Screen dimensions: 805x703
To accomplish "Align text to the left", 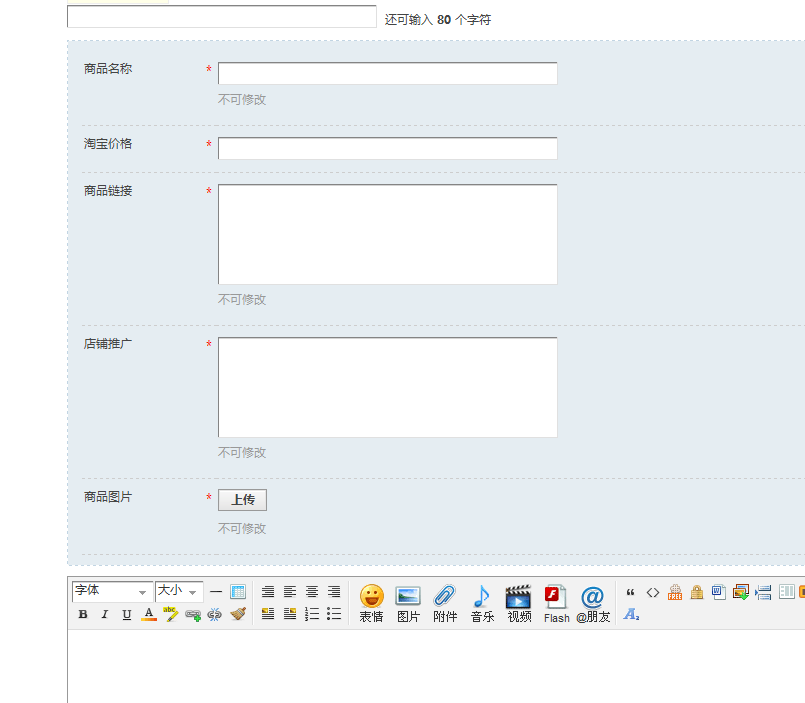I will [290, 592].
